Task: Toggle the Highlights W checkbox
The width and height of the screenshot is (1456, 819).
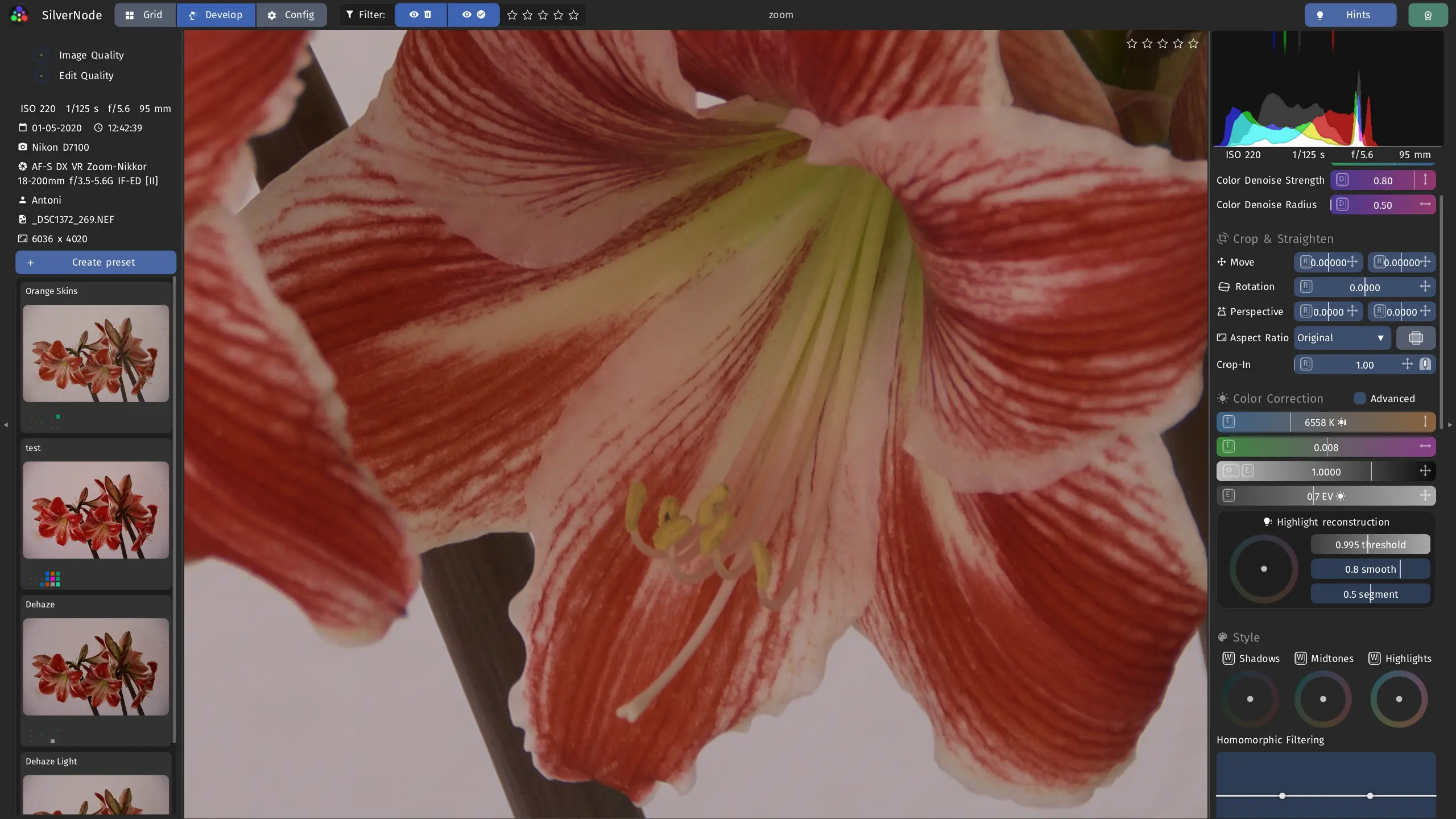Action: pyautogui.click(x=1375, y=658)
